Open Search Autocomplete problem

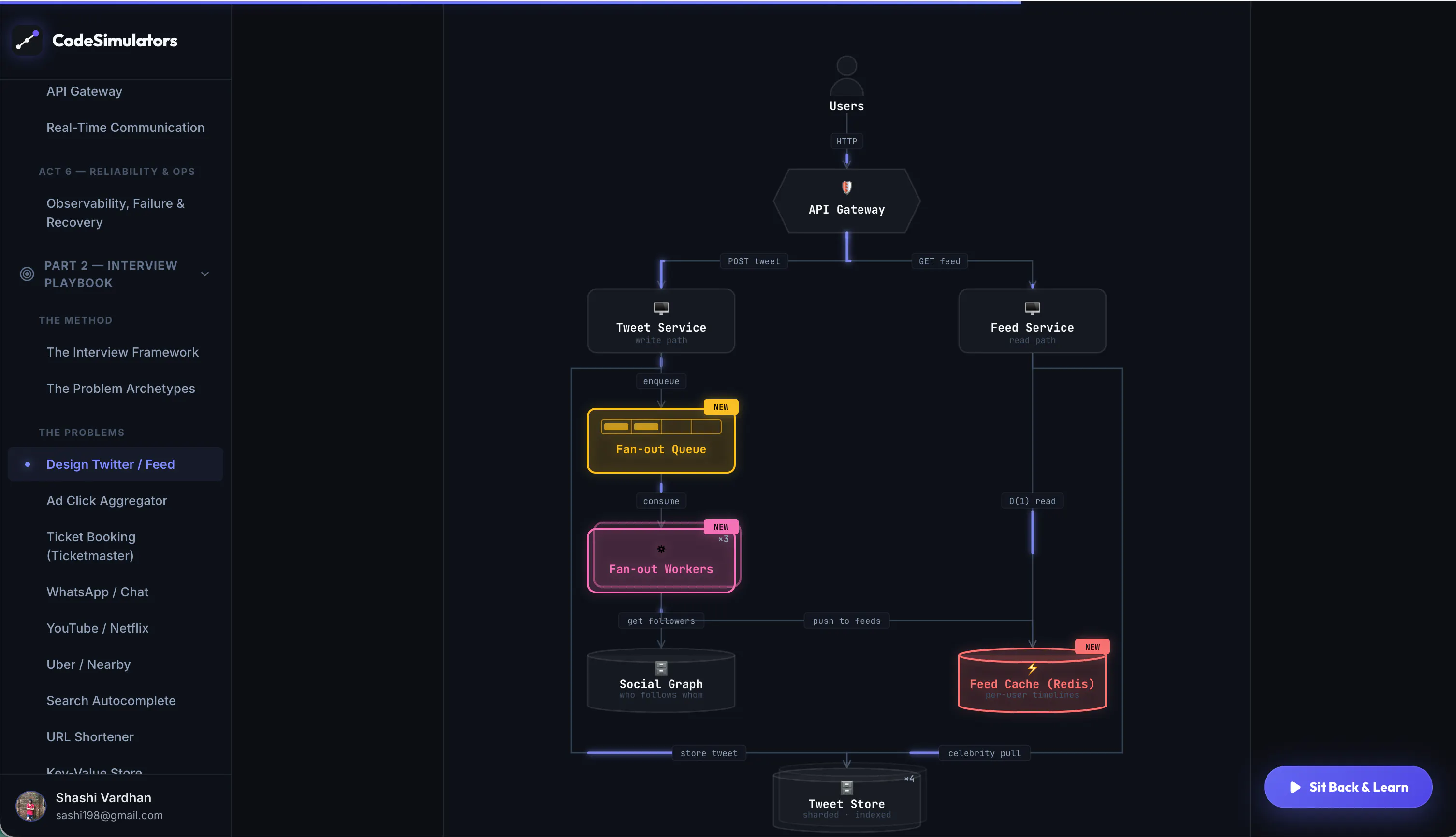(111, 701)
